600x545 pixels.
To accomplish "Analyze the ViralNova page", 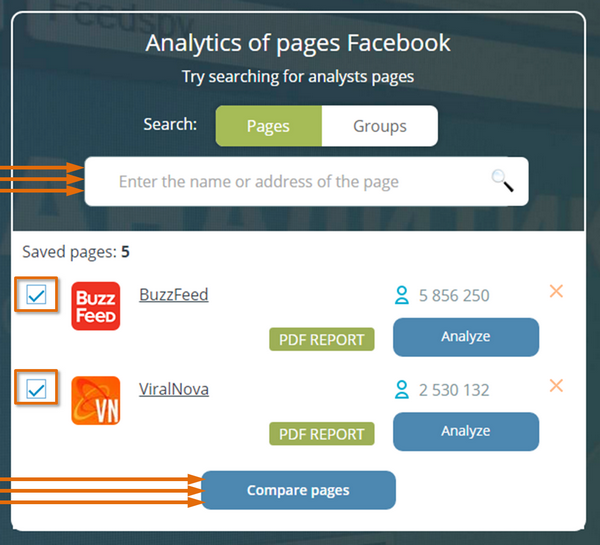I will pyautogui.click(x=466, y=432).
